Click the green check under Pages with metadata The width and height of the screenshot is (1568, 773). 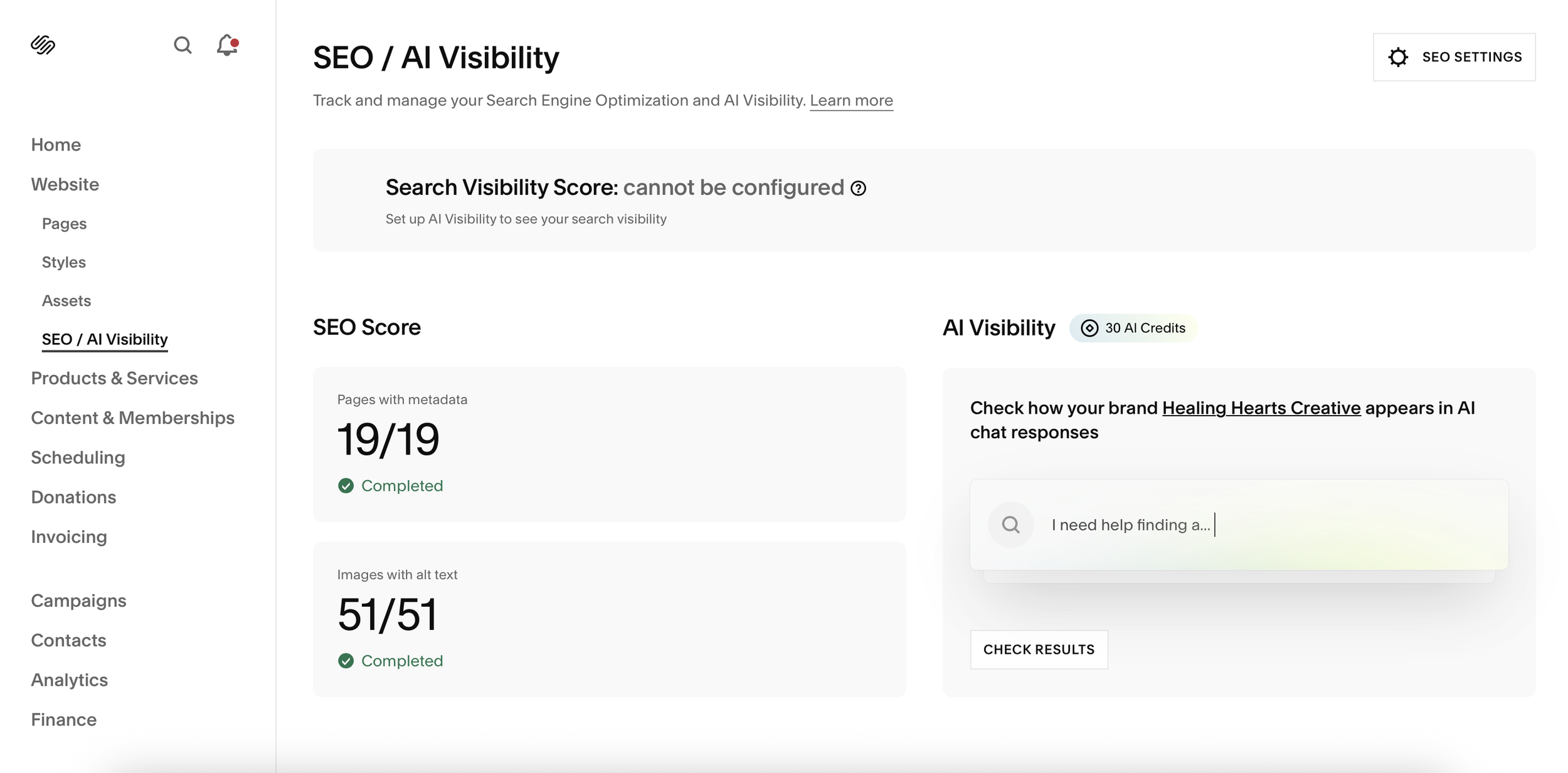(346, 486)
